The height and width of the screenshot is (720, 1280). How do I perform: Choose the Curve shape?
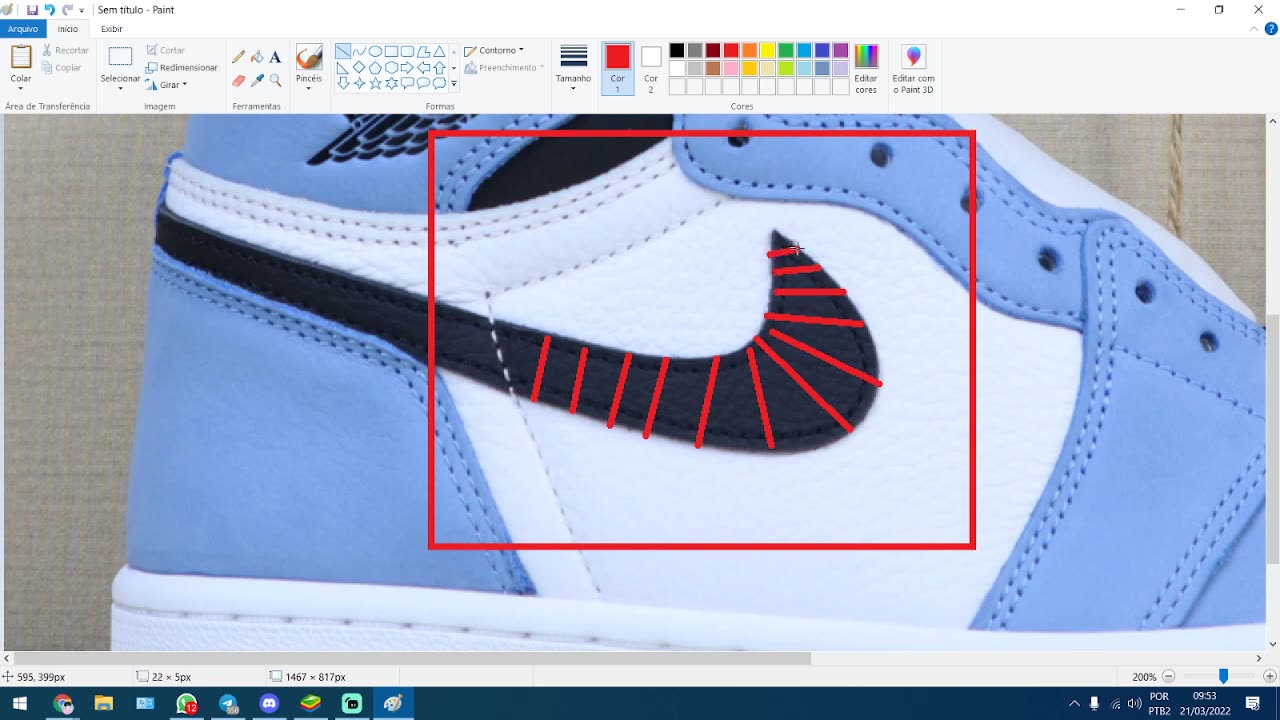coord(359,51)
